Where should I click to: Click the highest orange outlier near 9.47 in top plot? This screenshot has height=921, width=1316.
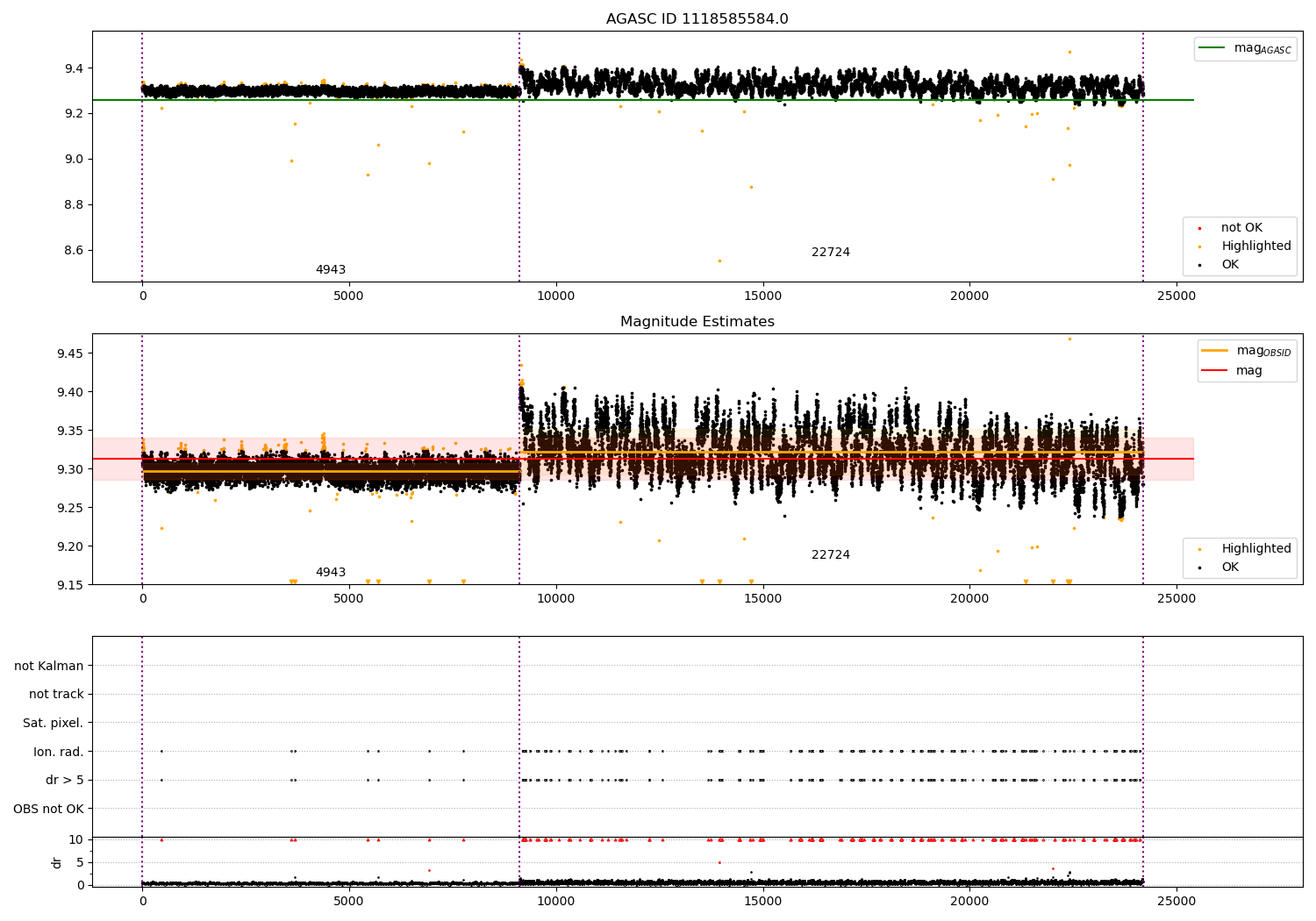[1069, 52]
